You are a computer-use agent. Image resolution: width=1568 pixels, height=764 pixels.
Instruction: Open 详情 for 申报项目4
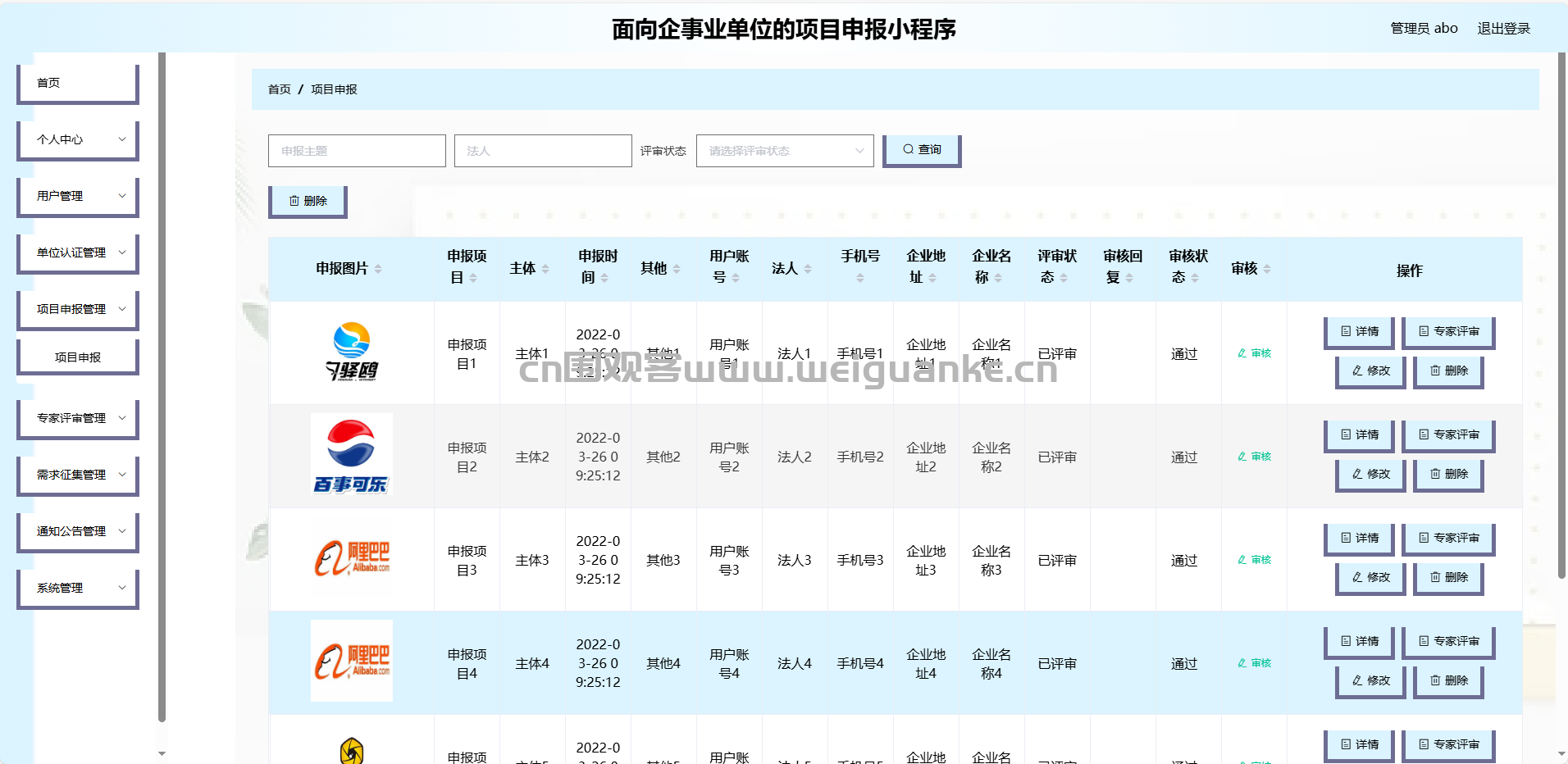tap(1360, 642)
